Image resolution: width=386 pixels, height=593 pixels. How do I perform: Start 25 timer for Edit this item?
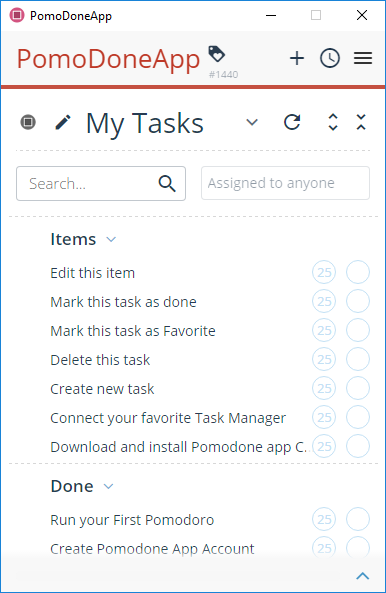(x=324, y=272)
